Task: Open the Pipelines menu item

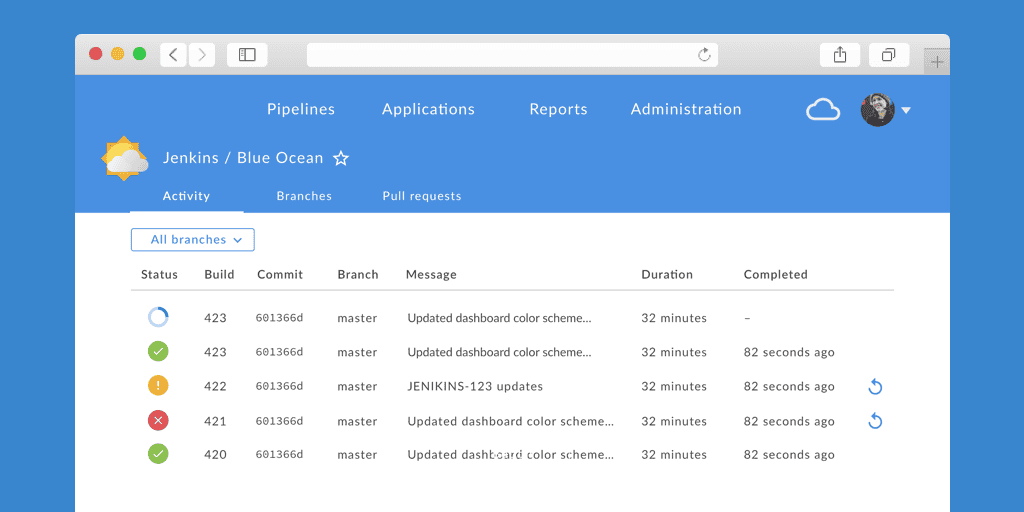Action: [x=301, y=109]
